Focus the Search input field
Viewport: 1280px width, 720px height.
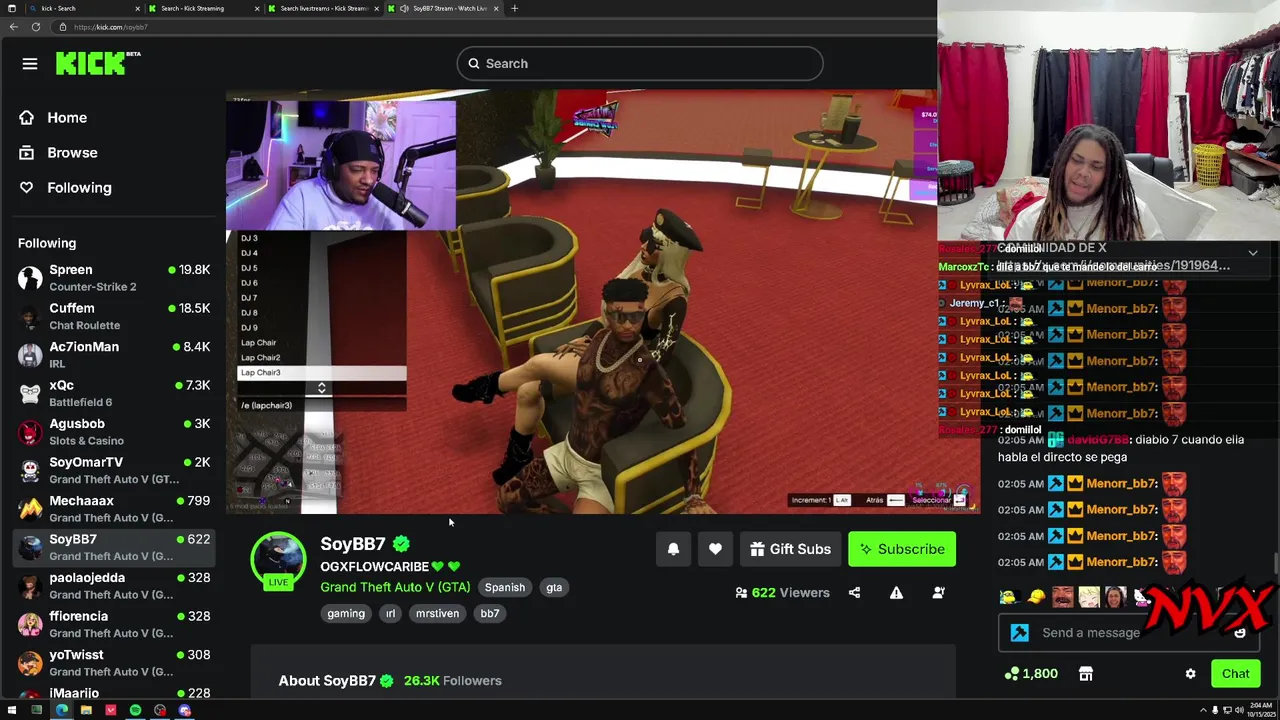click(640, 64)
